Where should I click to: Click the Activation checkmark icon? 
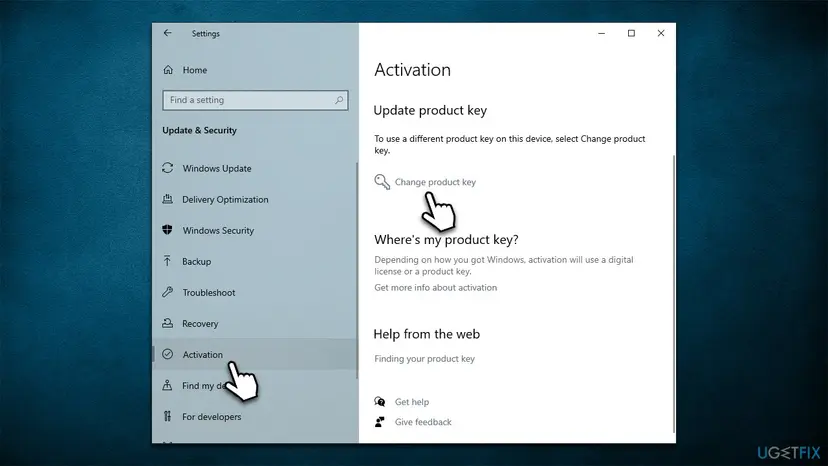[x=167, y=354]
